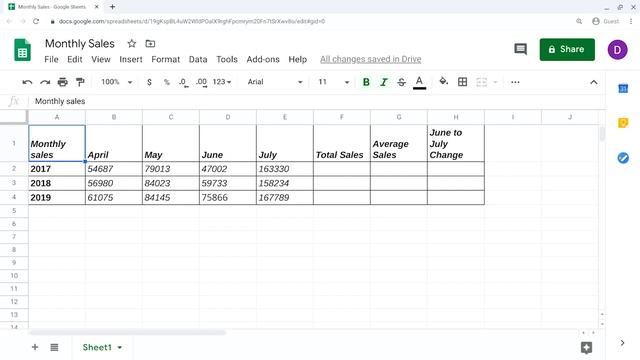Open the View menu
The width and height of the screenshot is (640, 360).
pyautogui.click(x=101, y=60)
